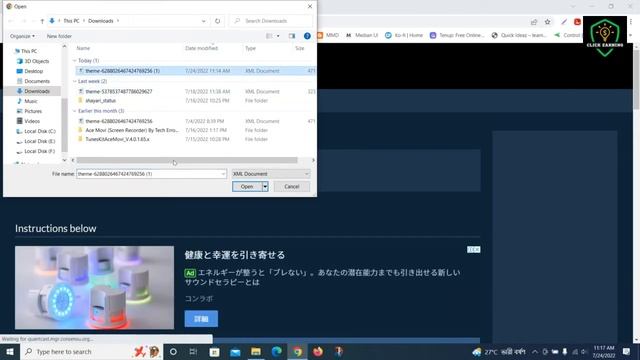Open the glowing devices ad thumbnail
Viewport: 640px width, 360px height.
pyautogui.click(x=94, y=287)
